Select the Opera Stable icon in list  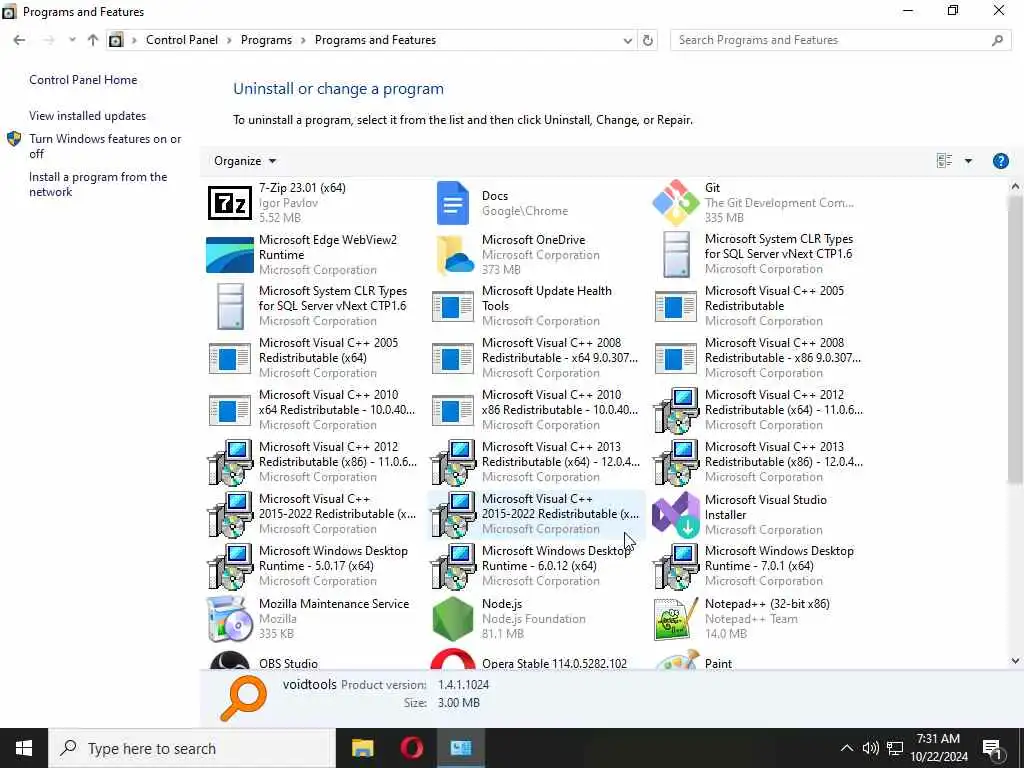[453, 659]
